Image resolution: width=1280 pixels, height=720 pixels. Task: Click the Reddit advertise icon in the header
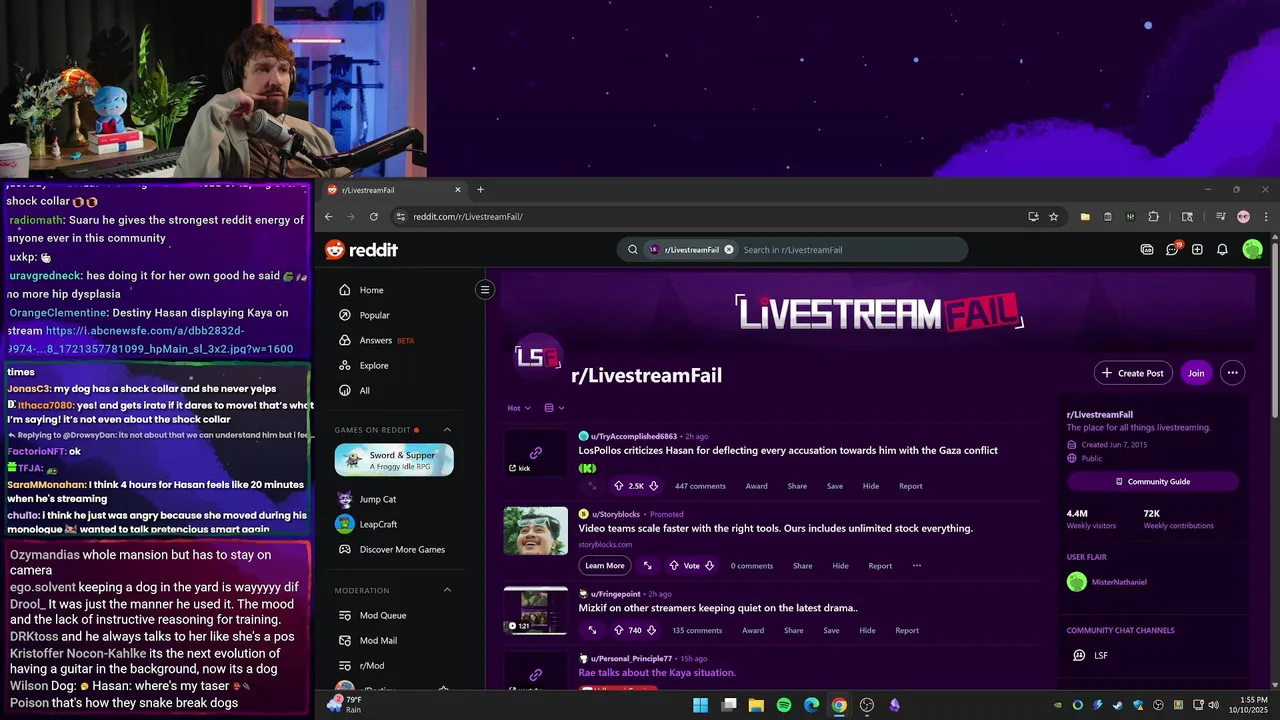(x=1147, y=250)
